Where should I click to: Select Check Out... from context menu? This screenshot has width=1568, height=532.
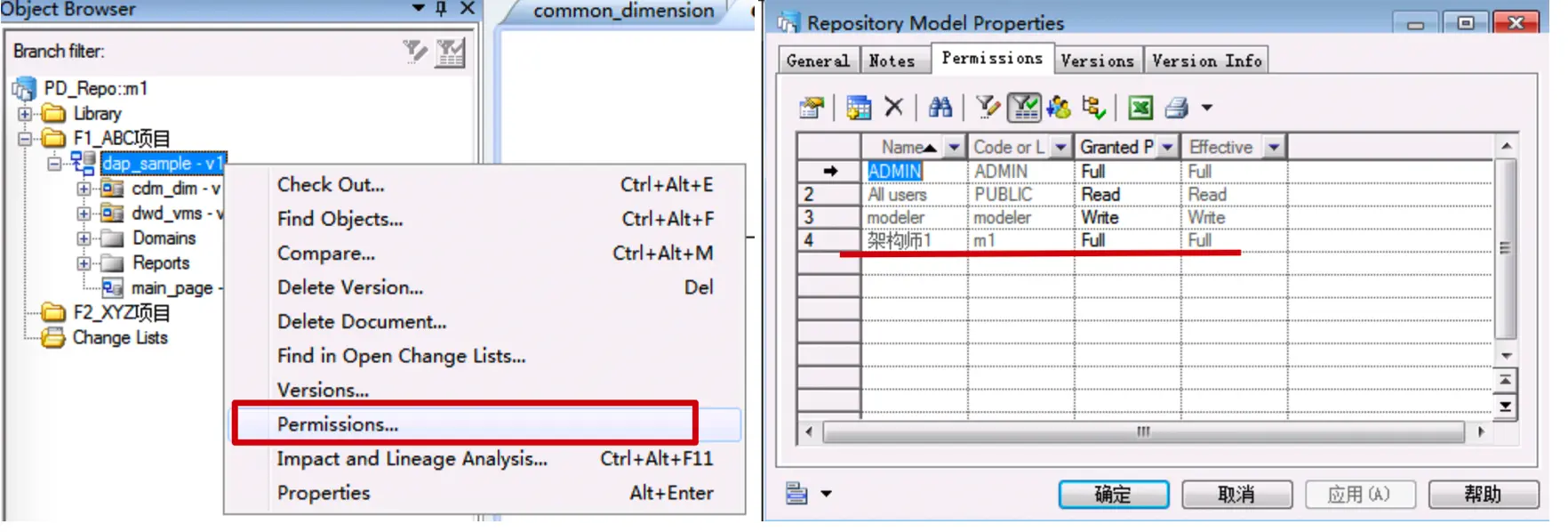click(486, 185)
